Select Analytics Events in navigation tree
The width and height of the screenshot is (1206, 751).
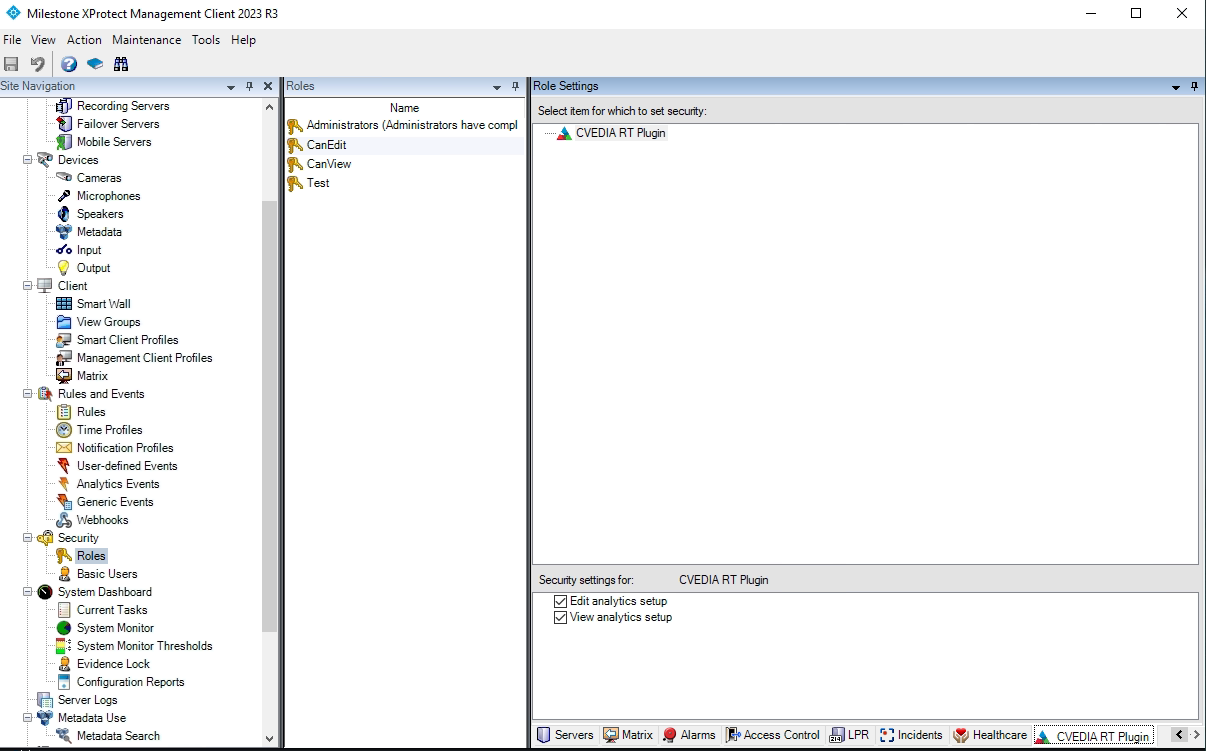(x=118, y=484)
